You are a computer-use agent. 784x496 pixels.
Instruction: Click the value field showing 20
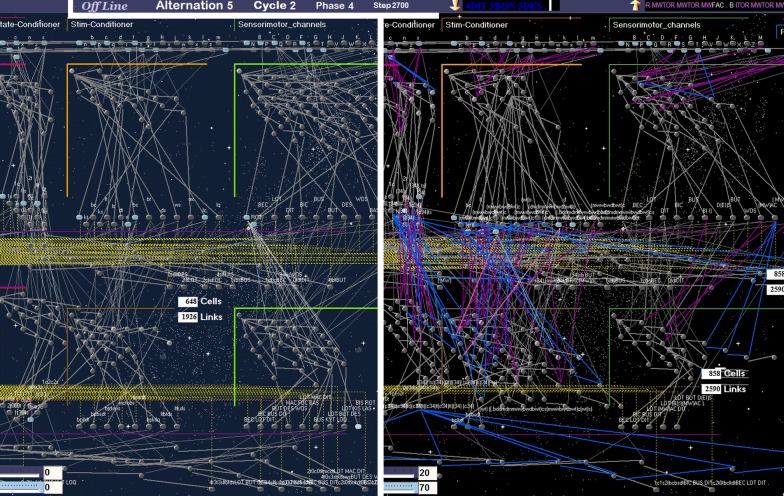tap(428, 473)
